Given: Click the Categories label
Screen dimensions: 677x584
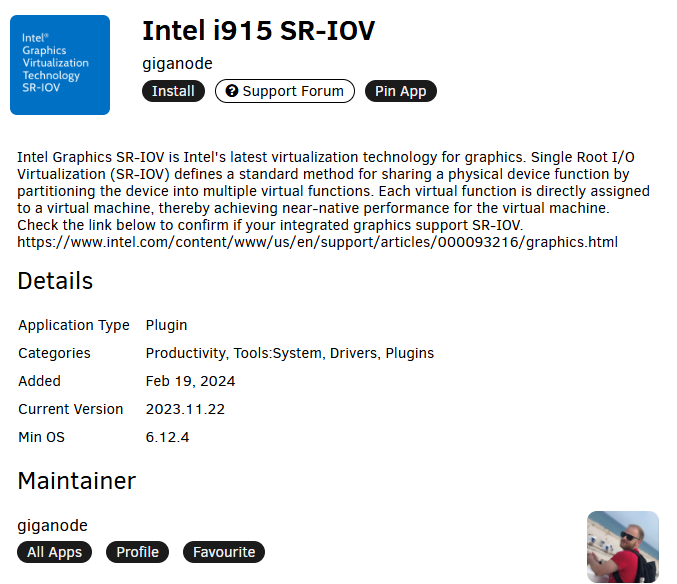Looking at the screenshot, I should tap(54, 353).
